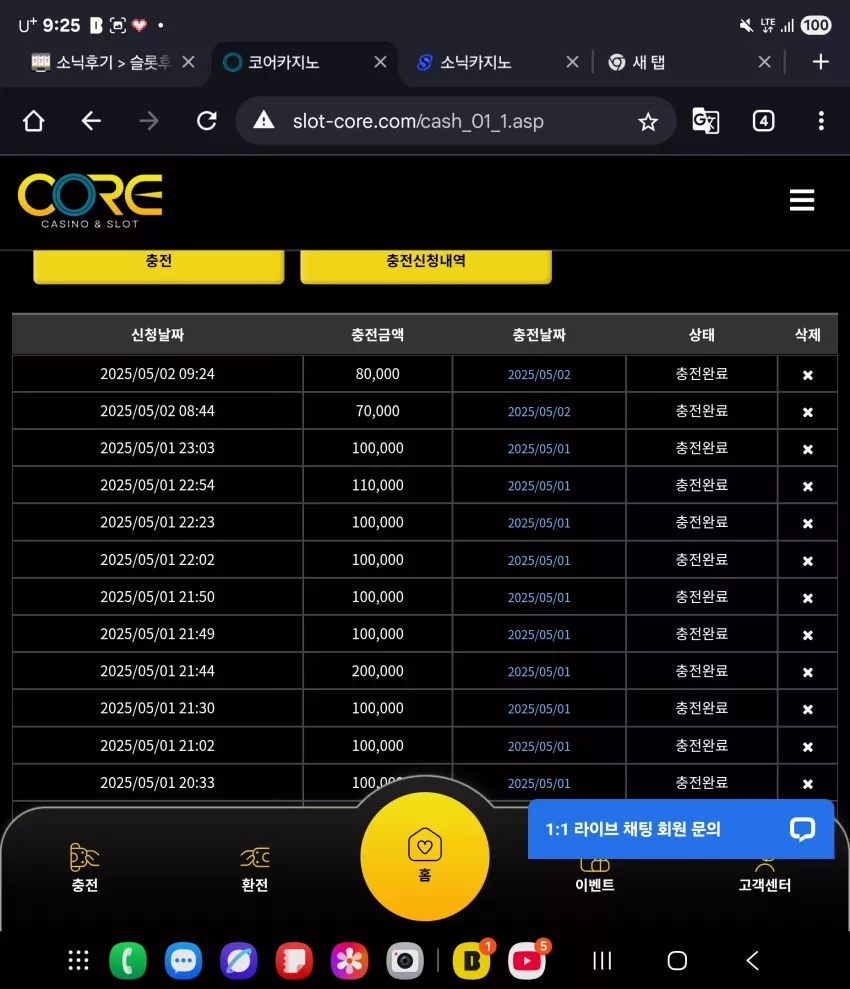
Task: Launch YouTube from the dock
Action: [x=527, y=961]
